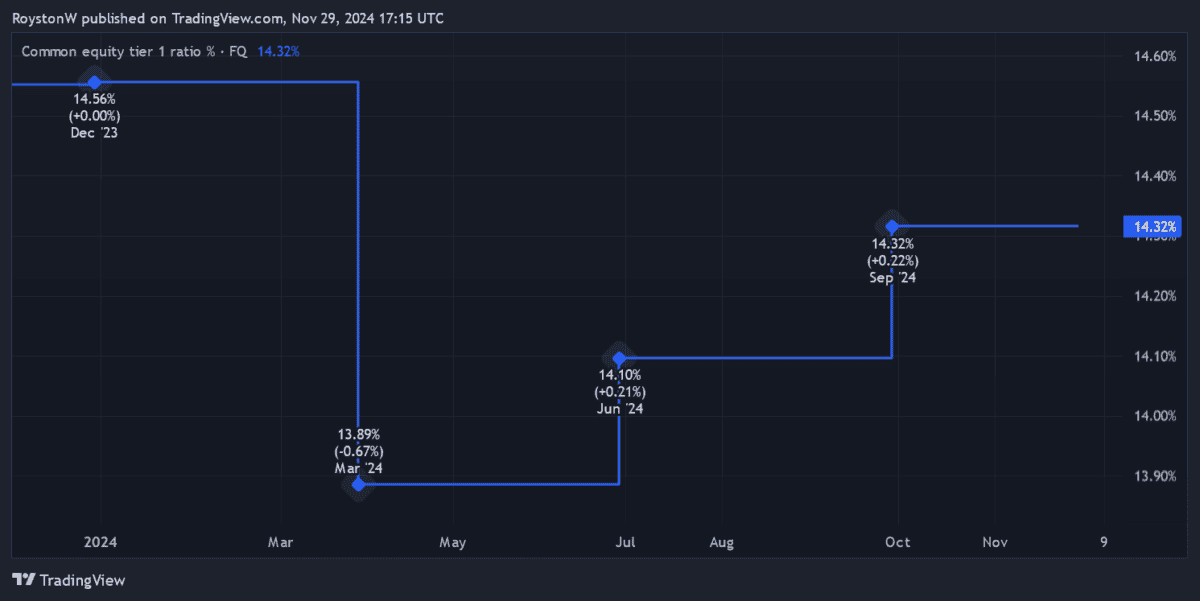Click the Nov label on the time axis

point(994,541)
